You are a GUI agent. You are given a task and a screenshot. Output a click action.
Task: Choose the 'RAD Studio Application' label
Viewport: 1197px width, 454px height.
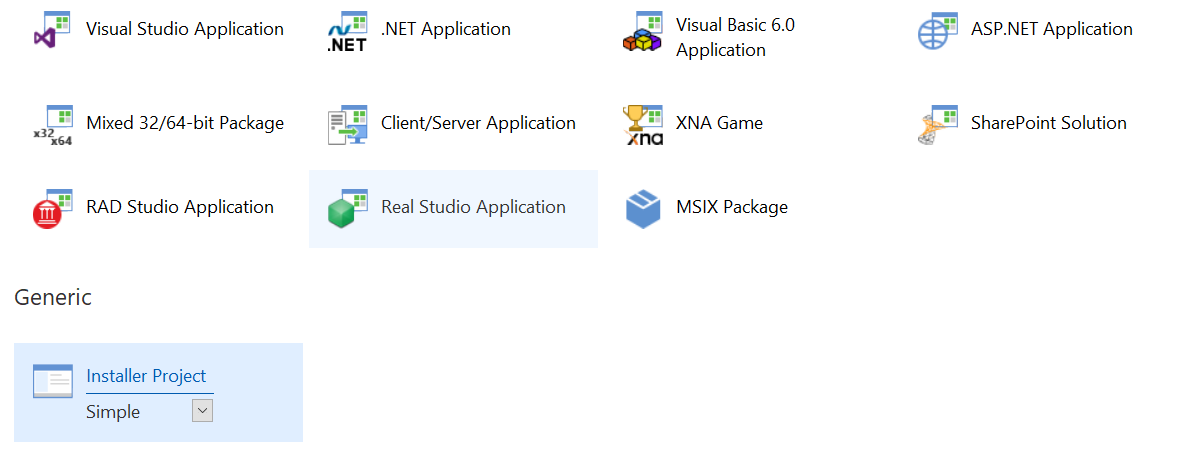point(180,207)
